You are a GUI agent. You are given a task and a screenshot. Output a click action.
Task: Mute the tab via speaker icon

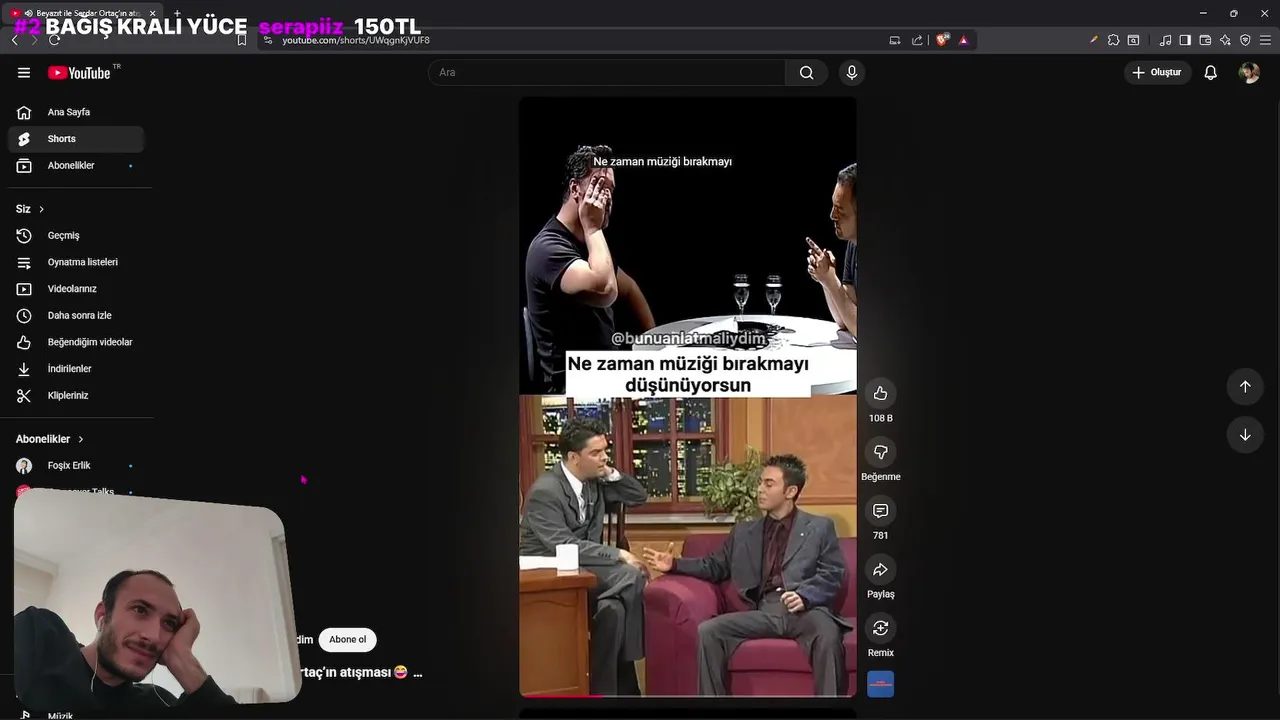click(x=27, y=13)
